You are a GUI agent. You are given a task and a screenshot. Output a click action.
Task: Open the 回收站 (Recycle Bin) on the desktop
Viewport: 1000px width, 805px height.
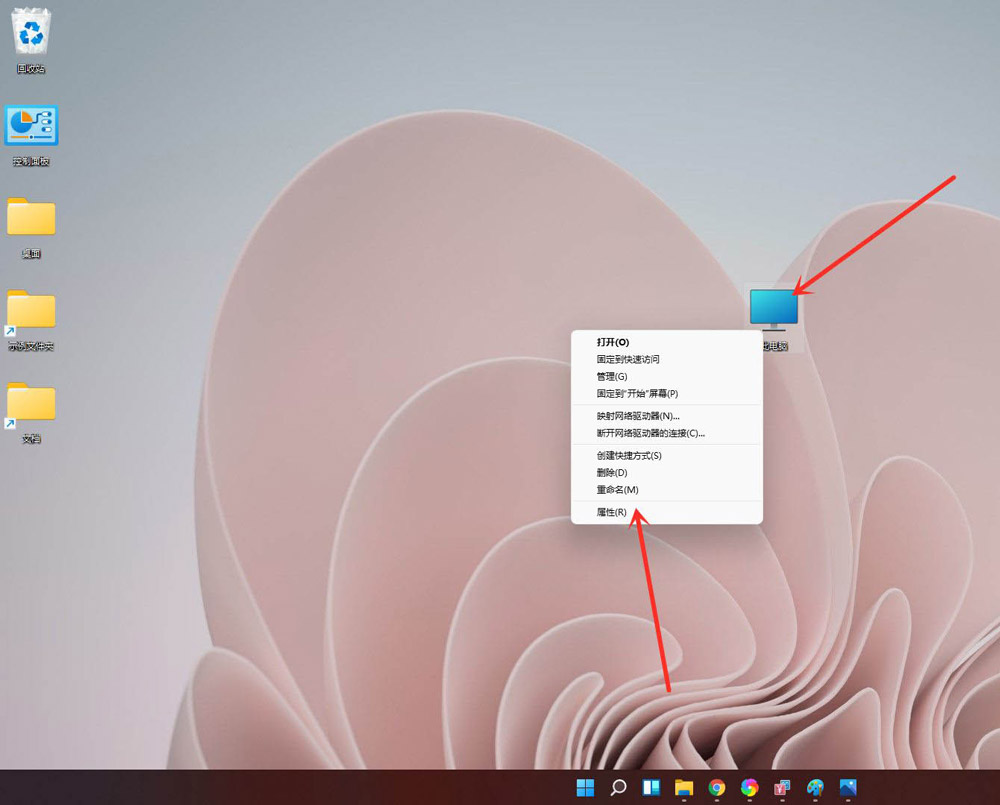[x=30, y=35]
